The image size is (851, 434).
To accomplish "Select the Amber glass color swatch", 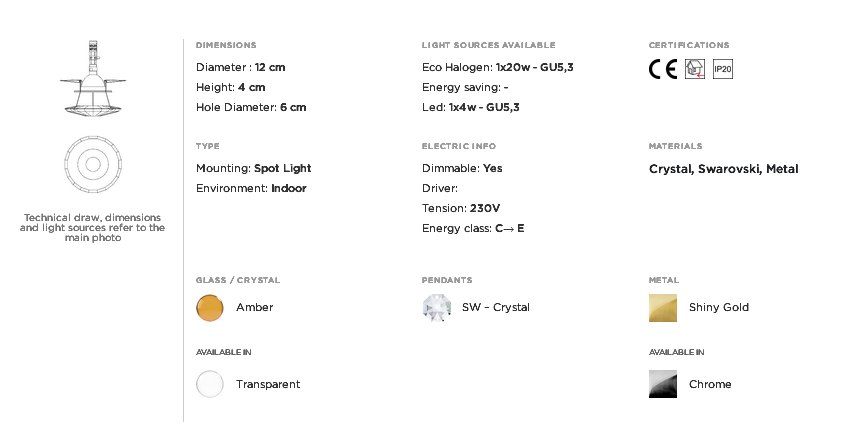I will pyautogui.click(x=209, y=308).
